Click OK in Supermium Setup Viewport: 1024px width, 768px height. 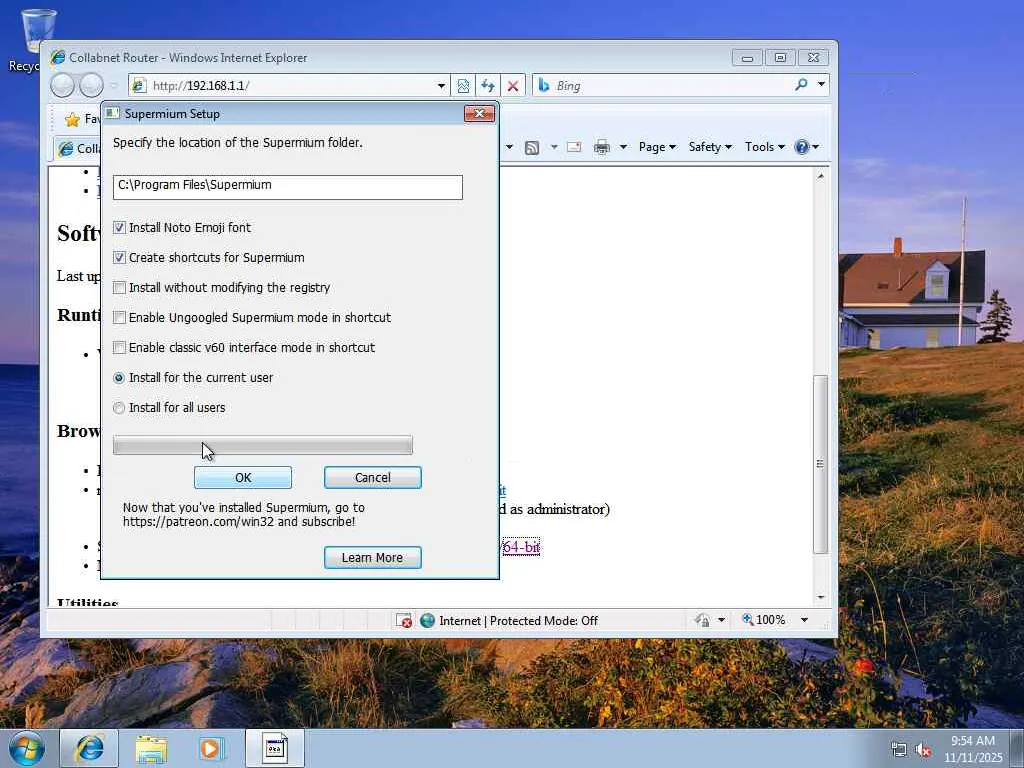click(243, 477)
